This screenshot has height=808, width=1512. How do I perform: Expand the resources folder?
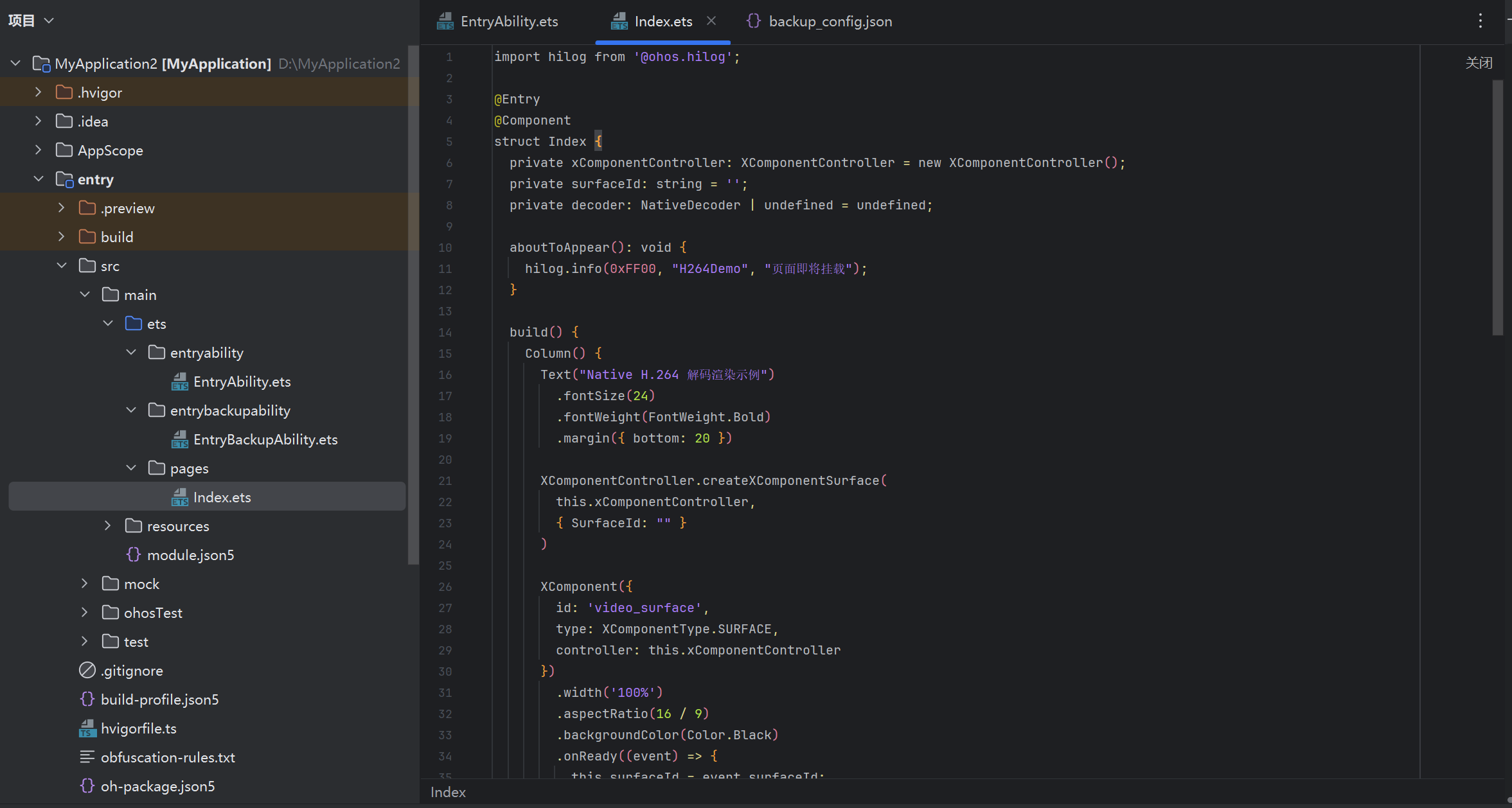pos(107,526)
